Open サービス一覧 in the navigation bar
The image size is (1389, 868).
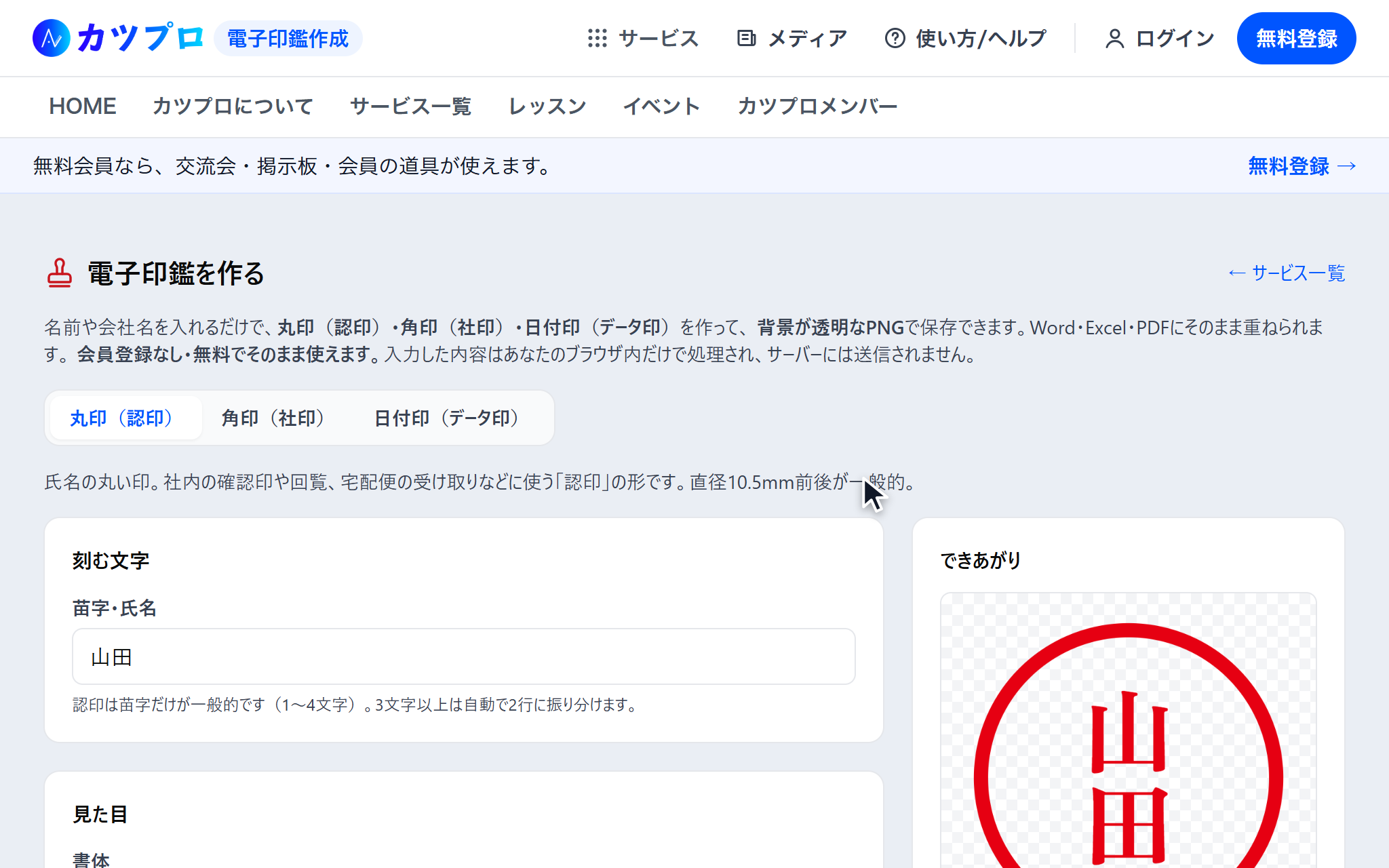coord(410,106)
